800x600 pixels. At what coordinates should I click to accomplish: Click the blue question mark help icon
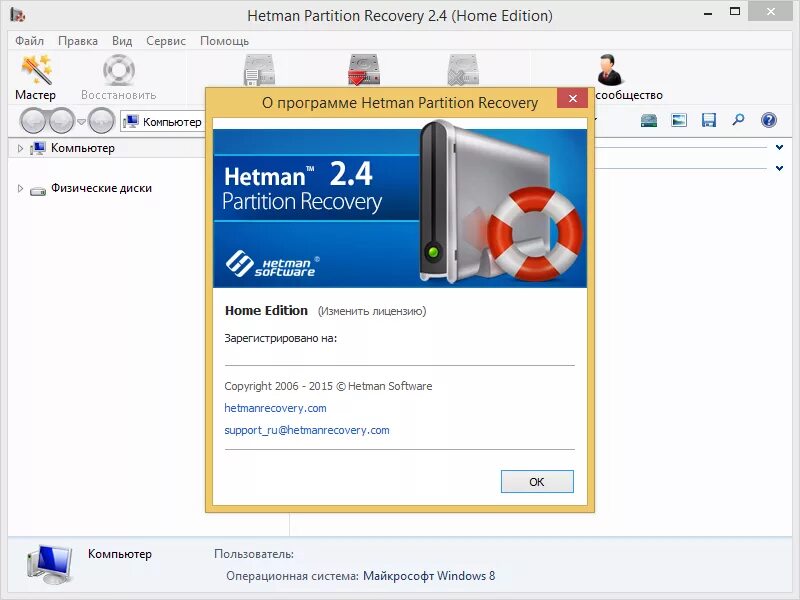coord(768,120)
